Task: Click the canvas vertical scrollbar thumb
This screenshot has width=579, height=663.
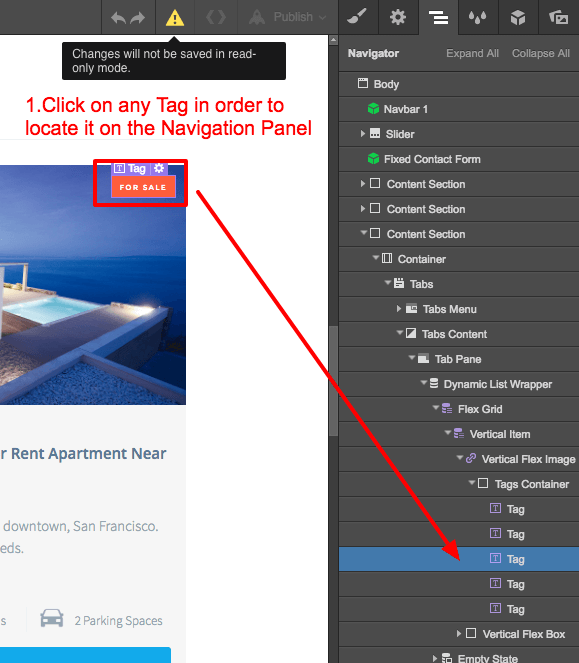Action: tap(333, 381)
